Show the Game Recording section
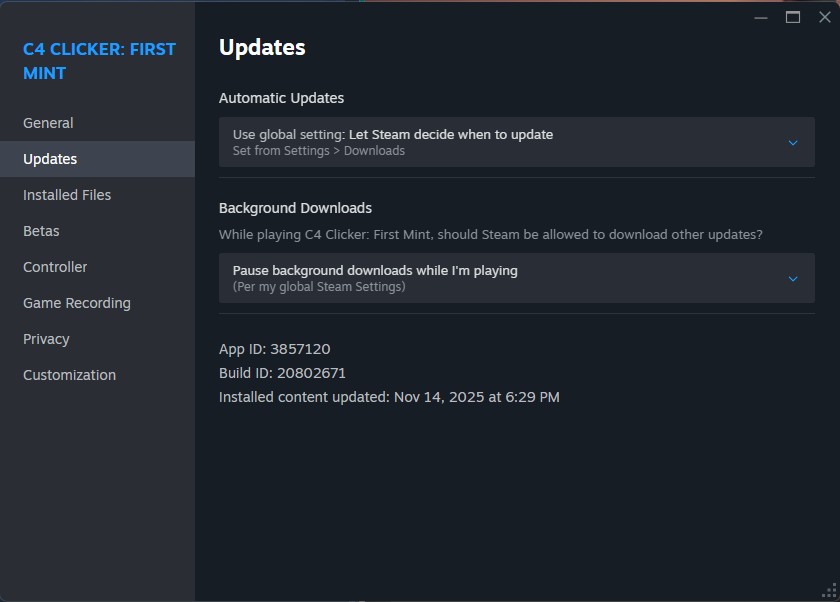840x602 pixels. click(x=77, y=303)
